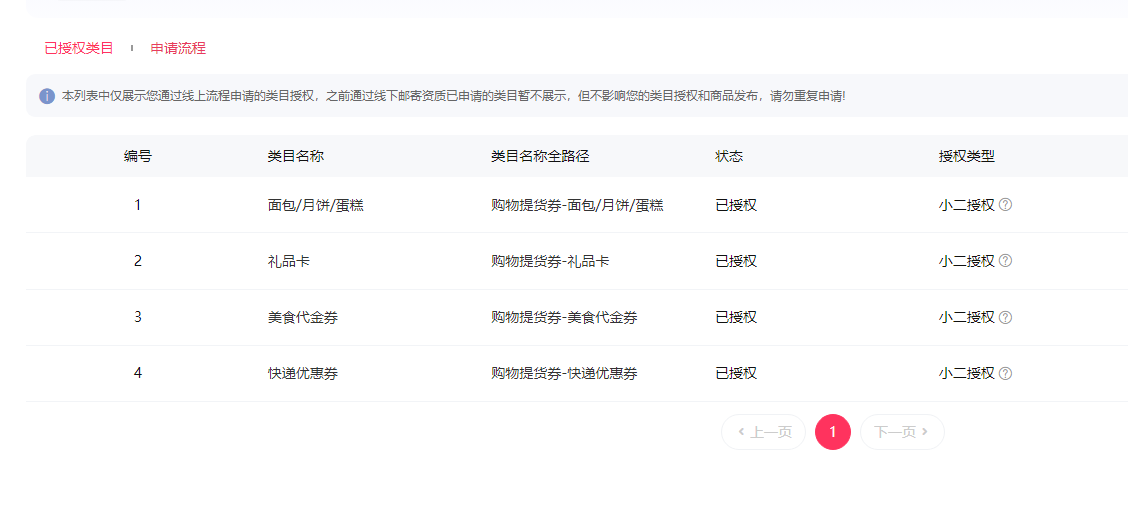
Task: Select page 1 in pagination
Action: [x=833, y=432]
